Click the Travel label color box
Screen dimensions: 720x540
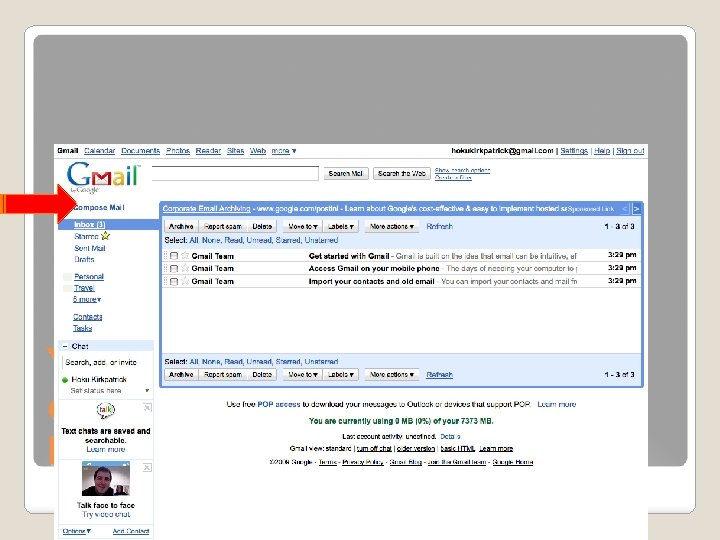point(68,288)
